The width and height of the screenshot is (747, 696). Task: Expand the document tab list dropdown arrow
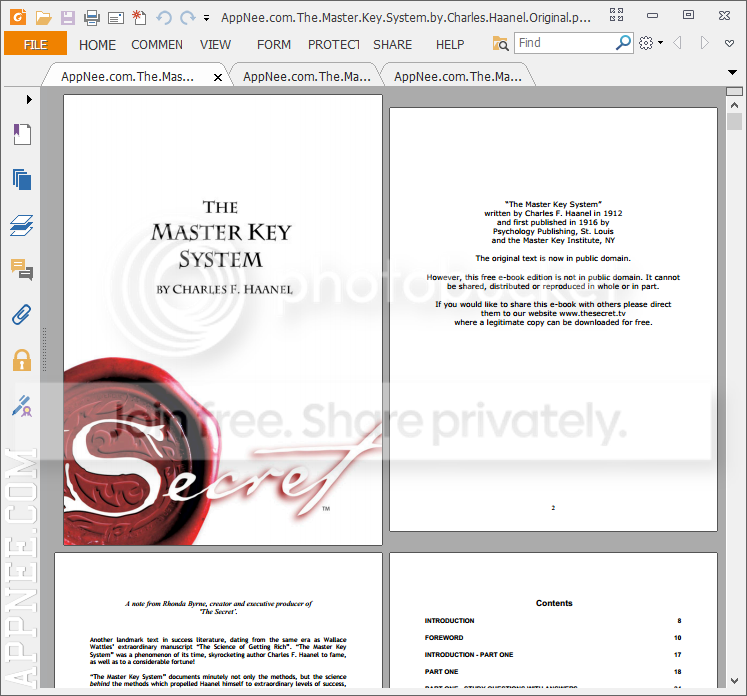pyautogui.click(x=733, y=72)
